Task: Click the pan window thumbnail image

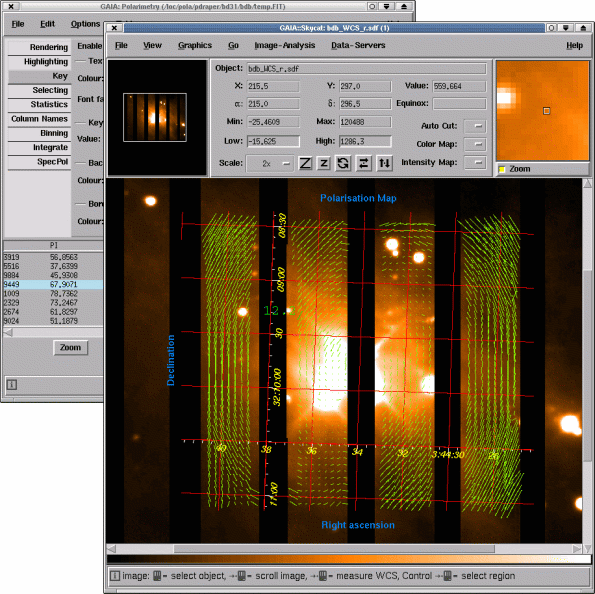Action: (155, 117)
